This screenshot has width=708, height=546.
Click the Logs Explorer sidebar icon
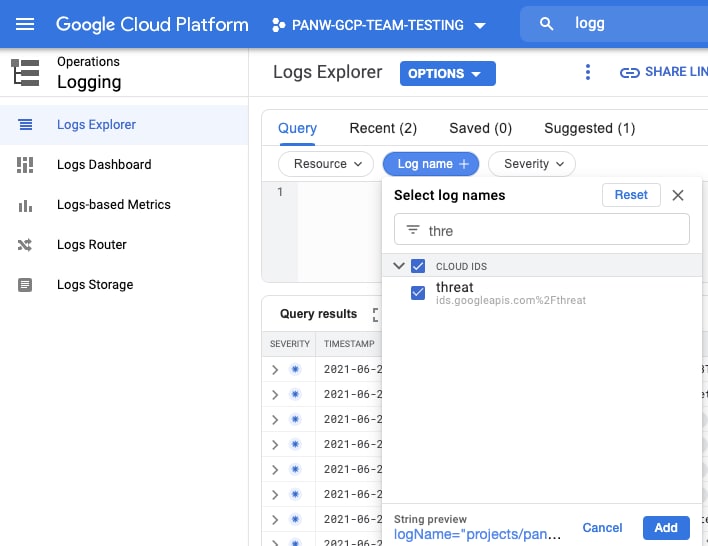click(25, 125)
